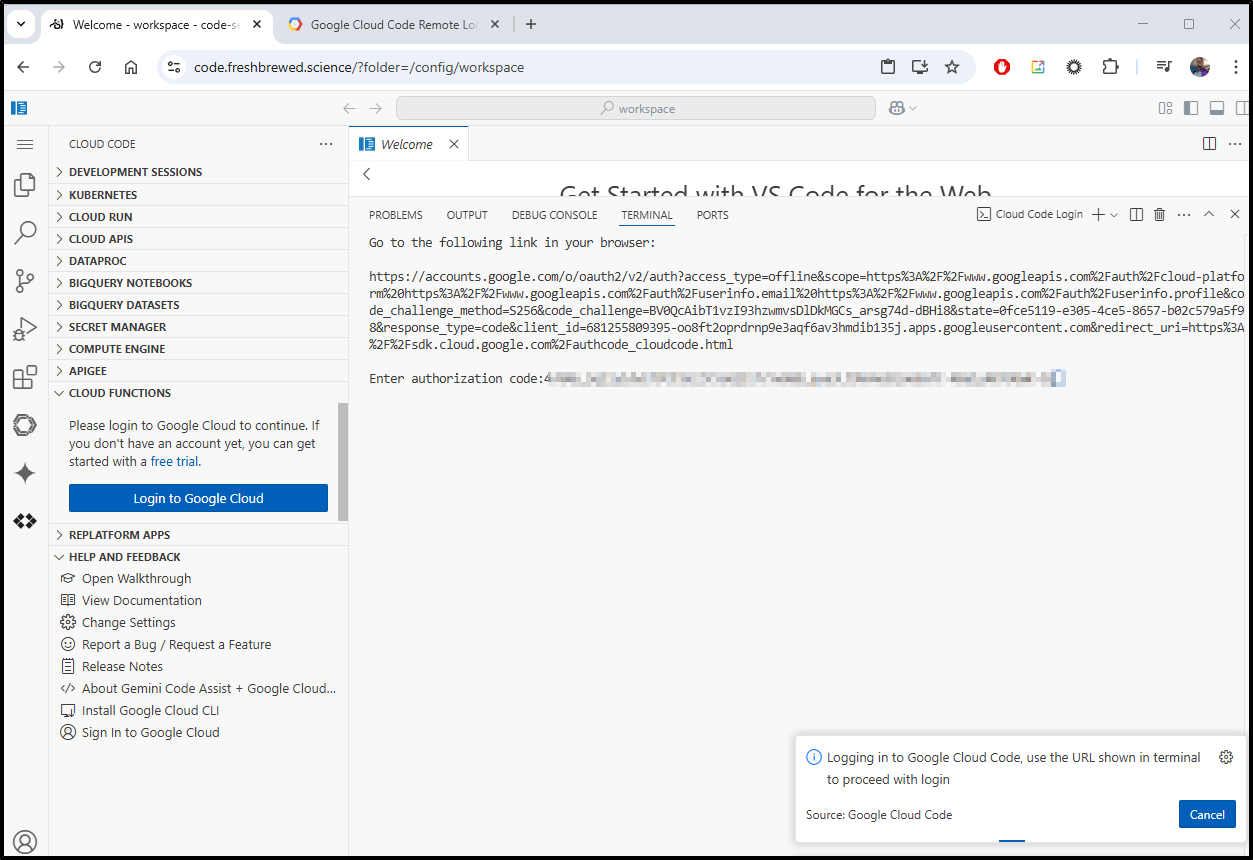
Task: Open the Explorer view in activity bar
Action: (x=25, y=185)
